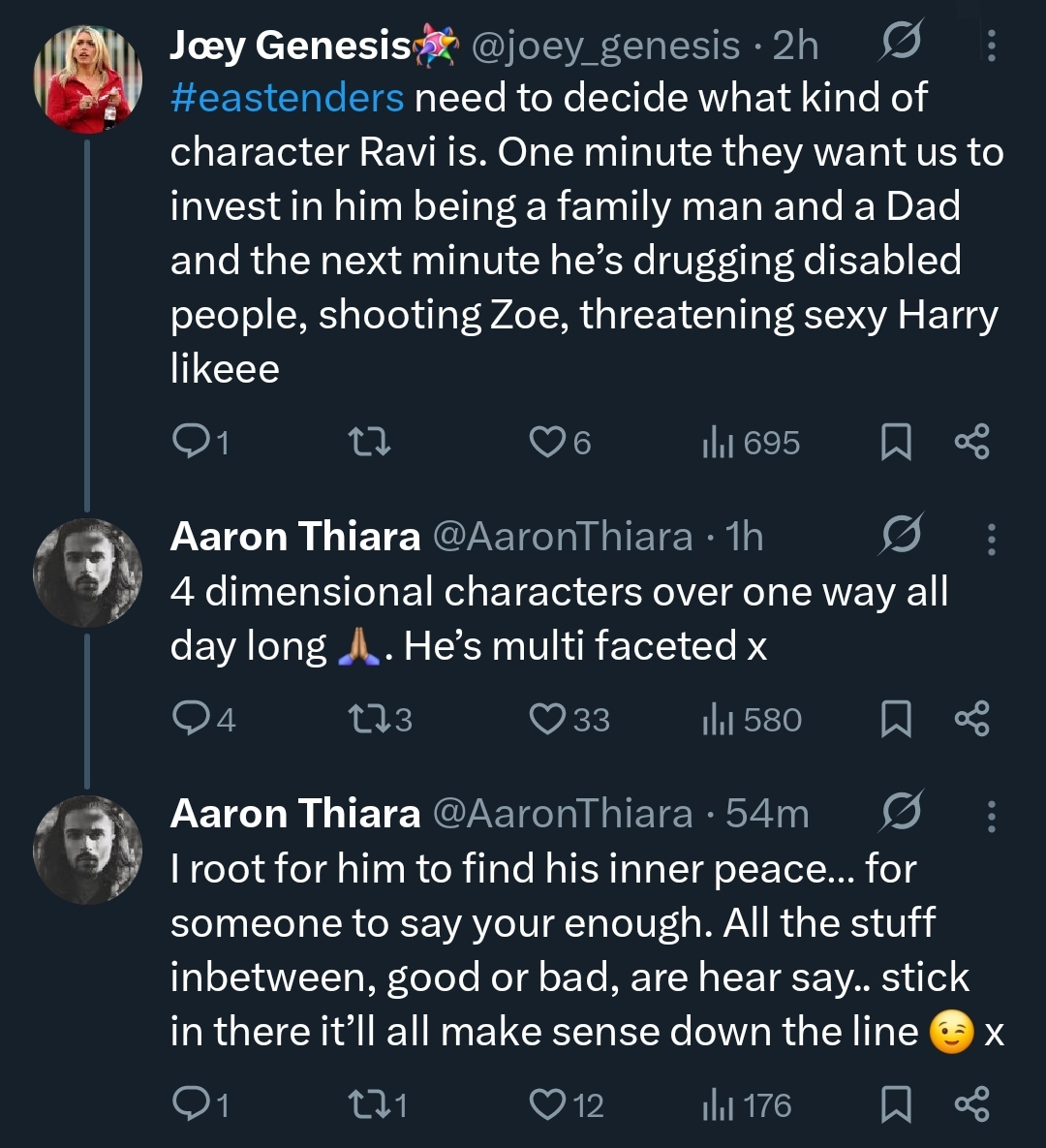Viewport: 1046px width, 1148px height.
Task: Like Joey Genesis's tweet with 6 likes
Action: click(x=546, y=443)
